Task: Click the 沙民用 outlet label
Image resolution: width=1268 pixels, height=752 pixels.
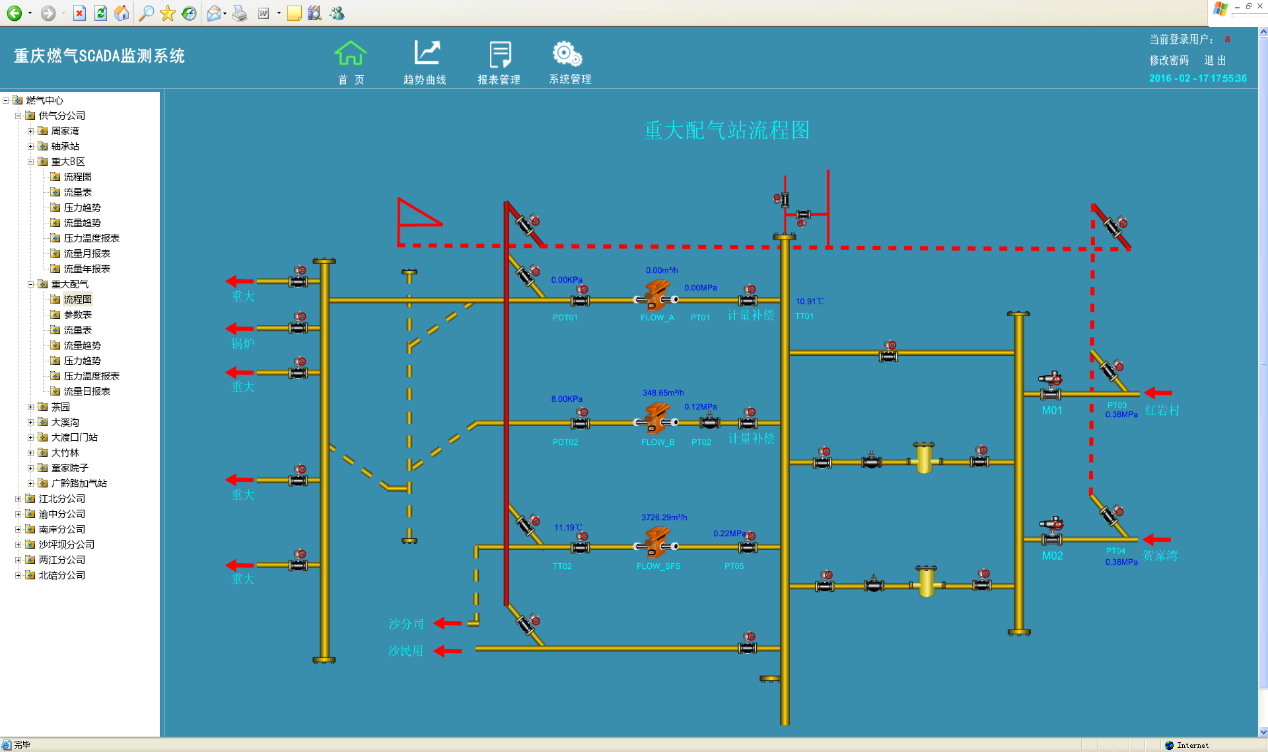Action: tap(407, 651)
